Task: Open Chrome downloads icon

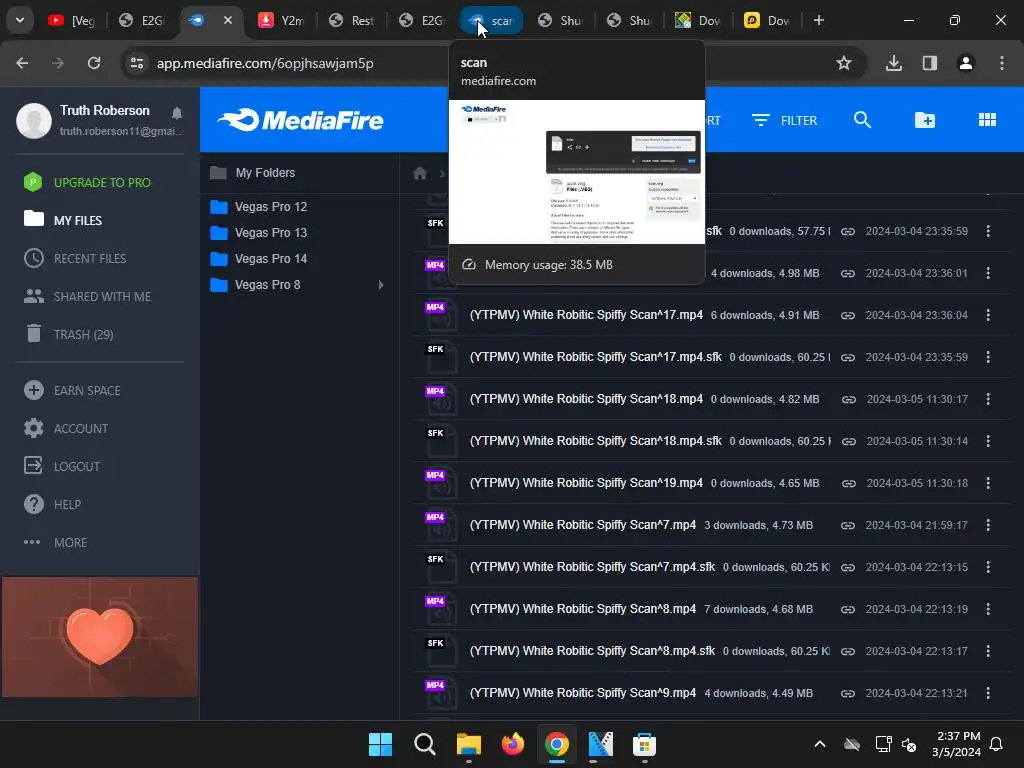Action: pos(894,63)
